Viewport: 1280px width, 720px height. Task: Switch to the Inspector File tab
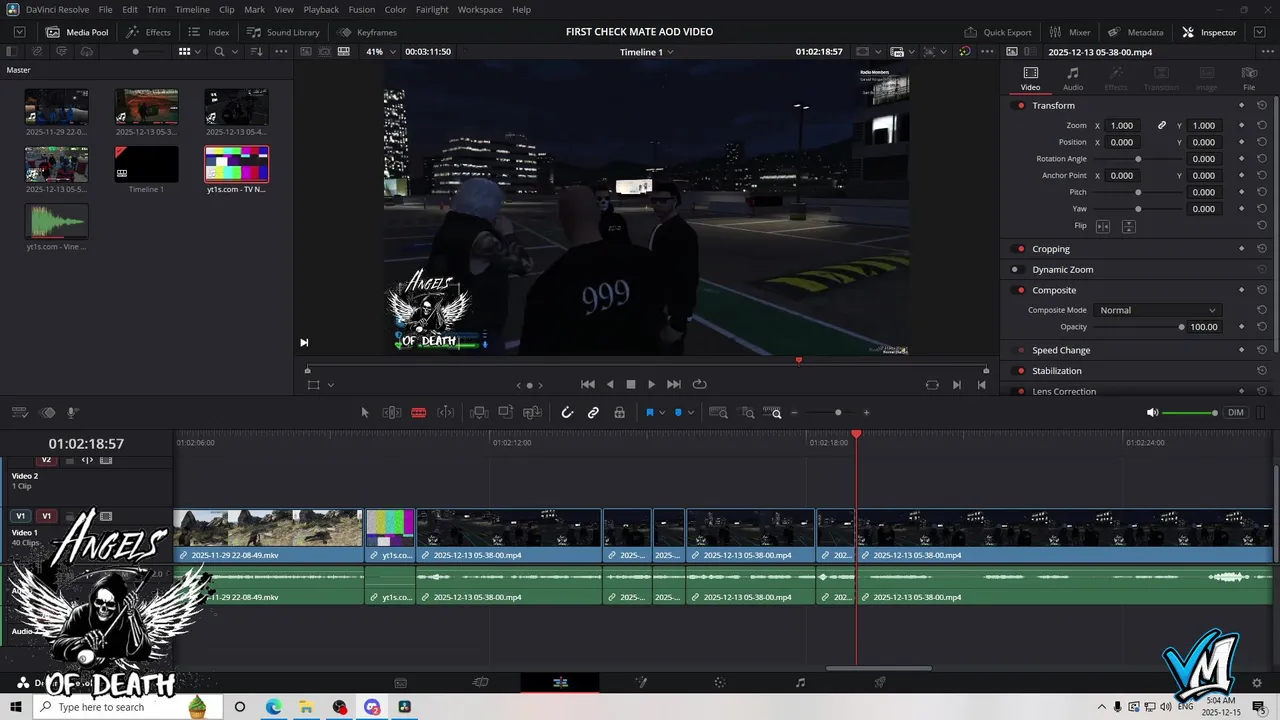(x=1249, y=79)
